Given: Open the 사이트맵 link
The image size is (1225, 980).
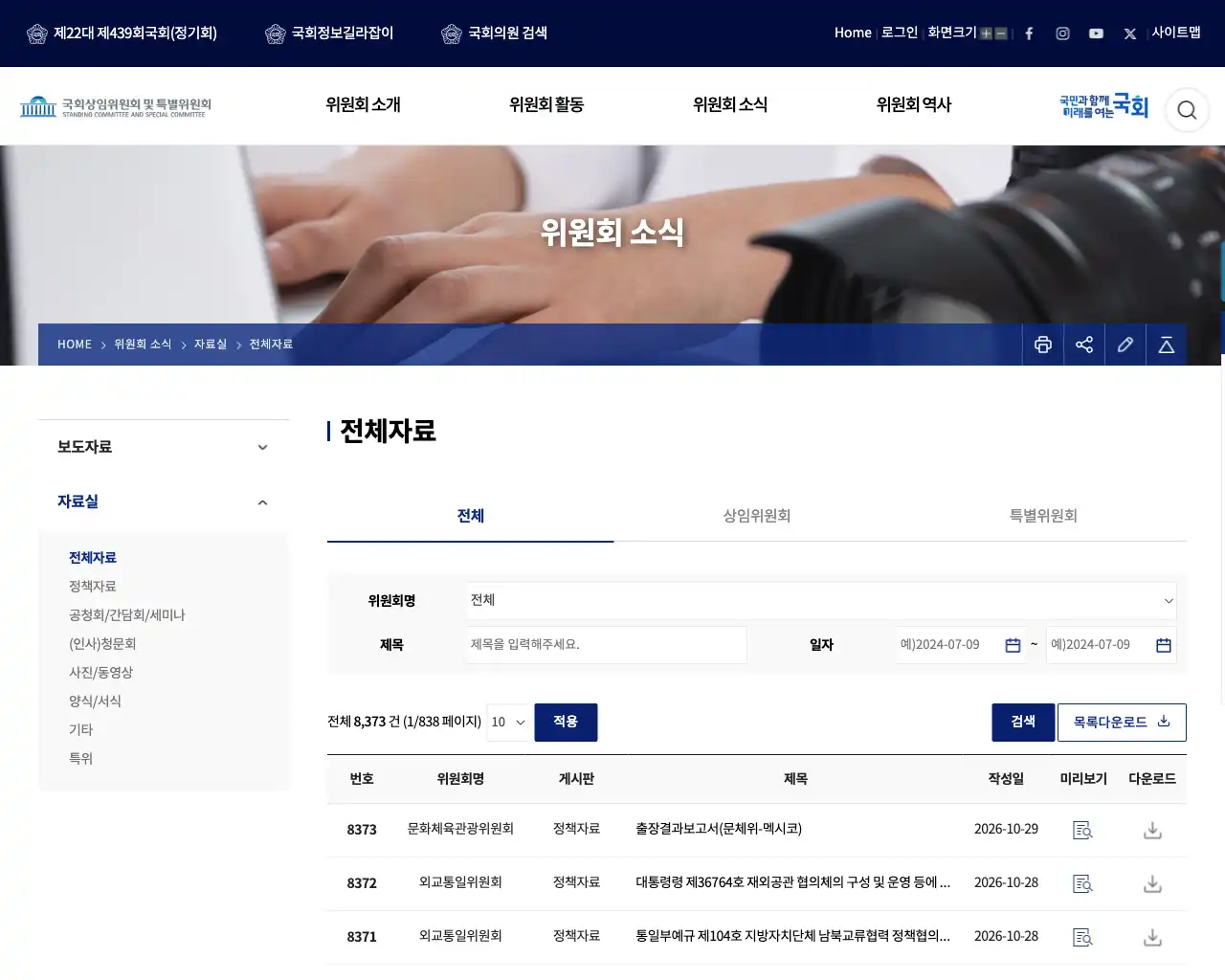Looking at the screenshot, I should point(1176,33).
